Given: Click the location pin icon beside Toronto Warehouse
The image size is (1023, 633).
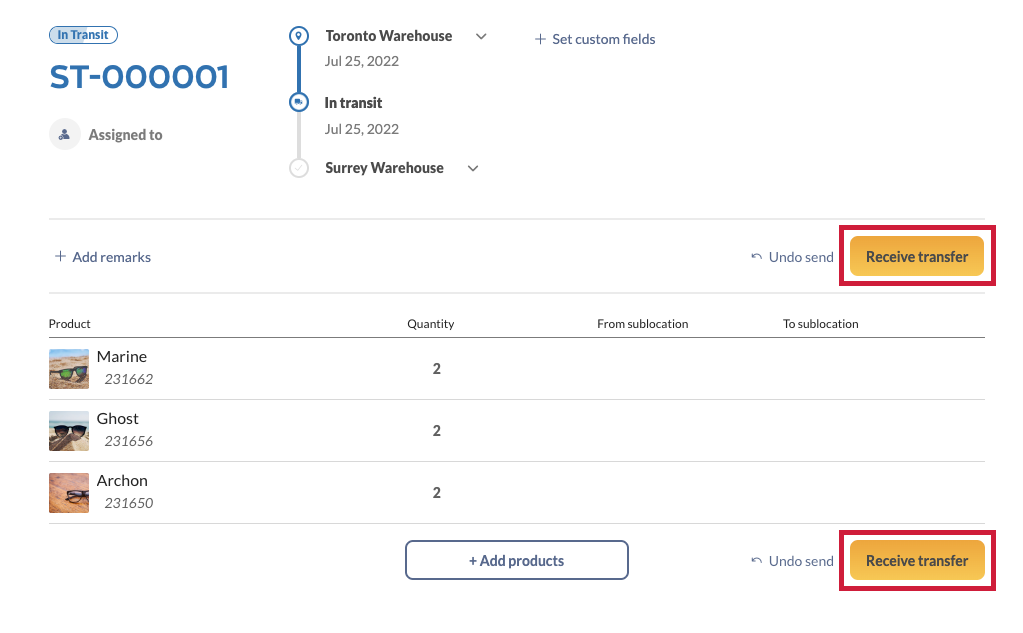Looking at the screenshot, I should pyautogui.click(x=298, y=37).
